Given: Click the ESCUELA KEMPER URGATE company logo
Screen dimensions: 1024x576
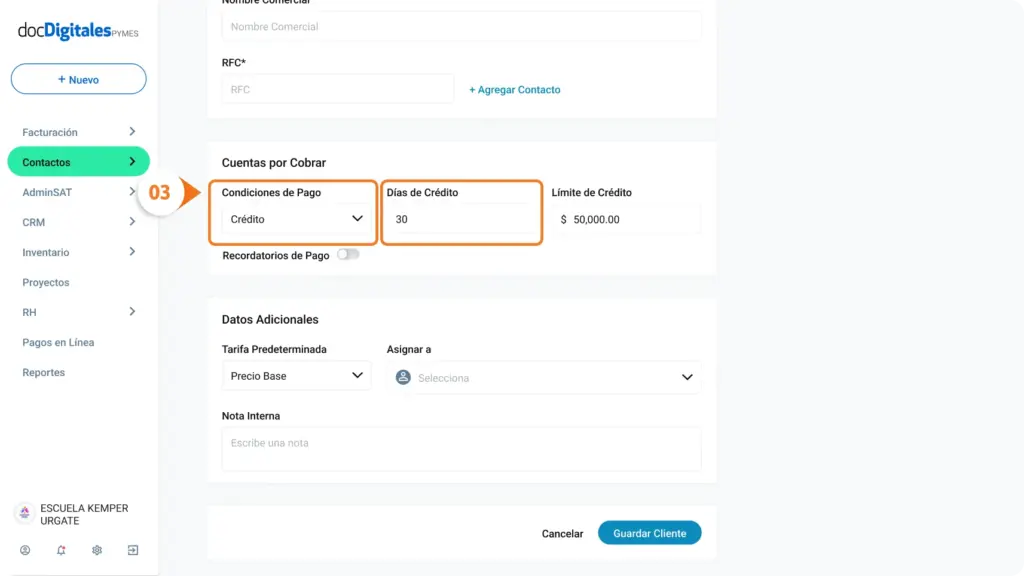Looking at the screenshot, I should (25, 513).
